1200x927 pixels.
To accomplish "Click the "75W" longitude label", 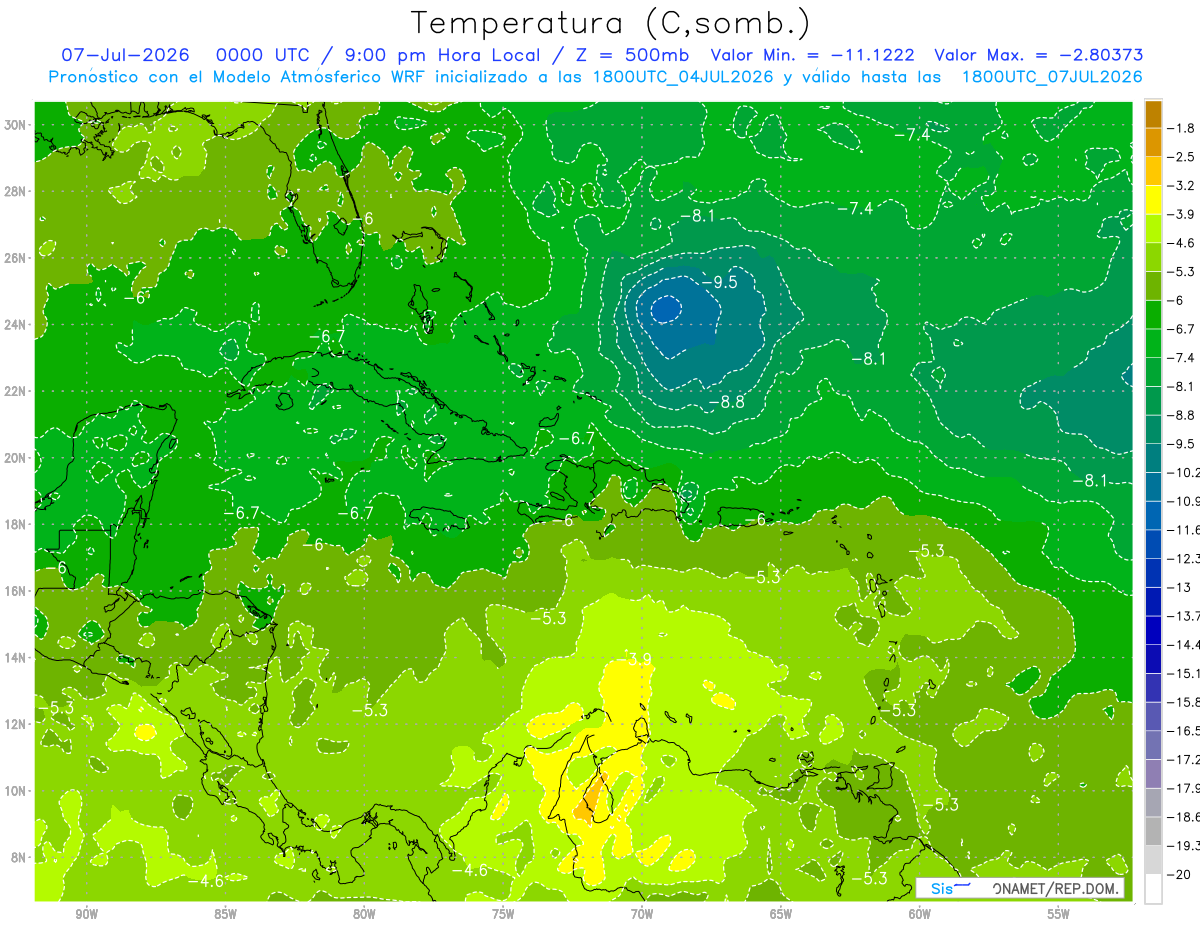I will [x=503, y=913].
